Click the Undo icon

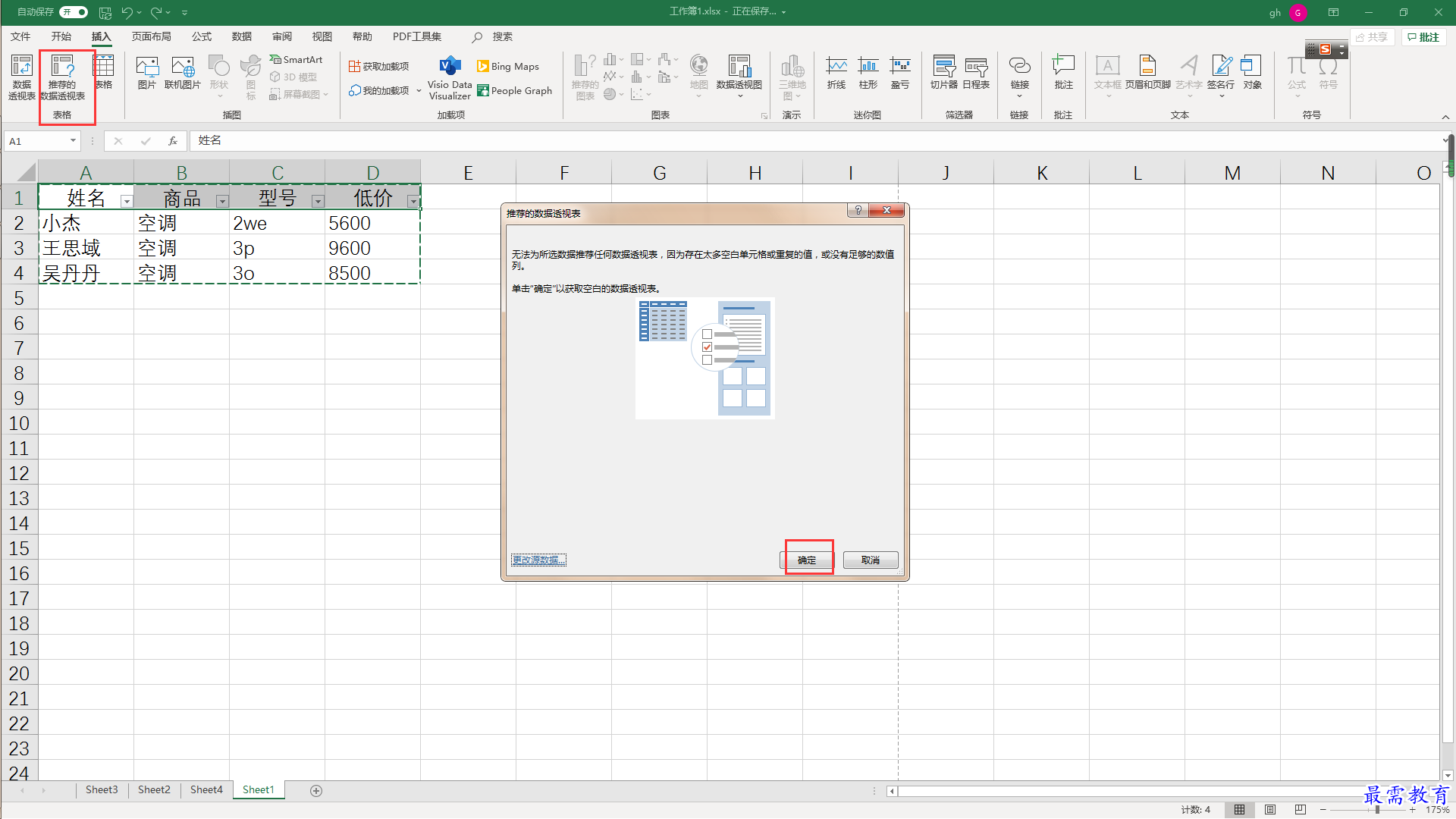(x=127, y=12)
